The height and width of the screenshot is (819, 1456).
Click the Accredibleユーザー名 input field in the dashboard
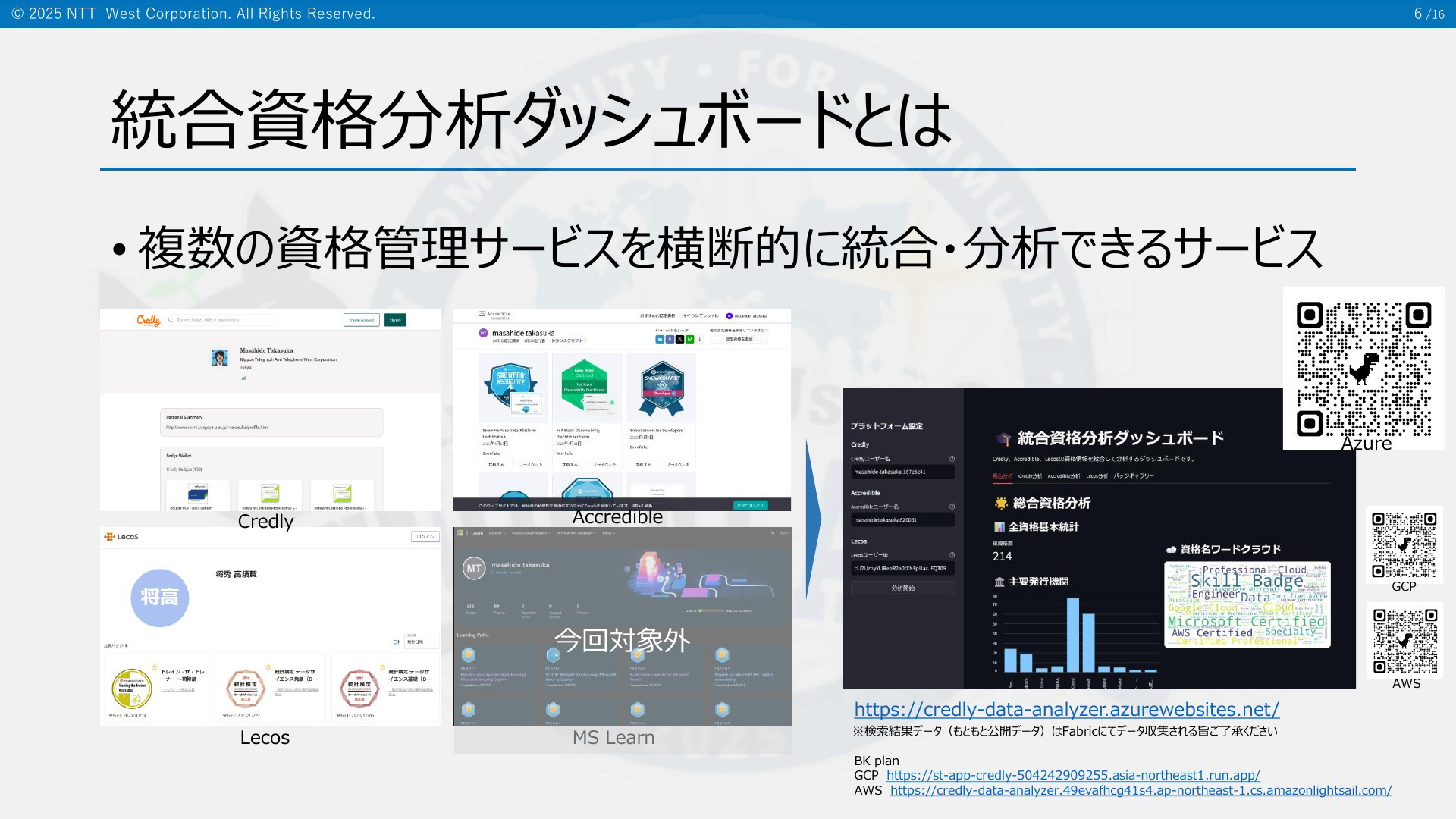[902, 520]
